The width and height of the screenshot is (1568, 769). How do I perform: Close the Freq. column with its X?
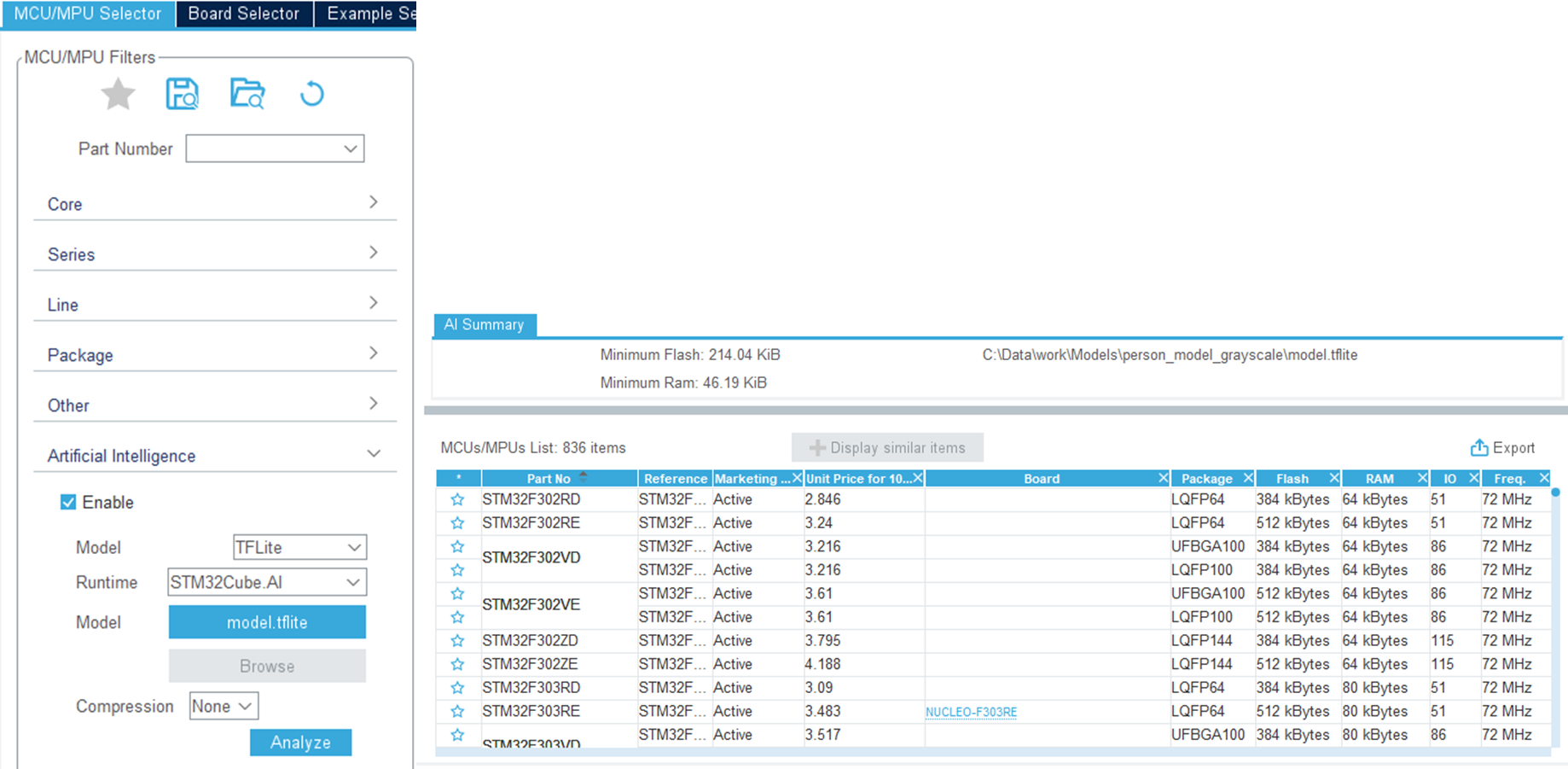coord(1544,478)
